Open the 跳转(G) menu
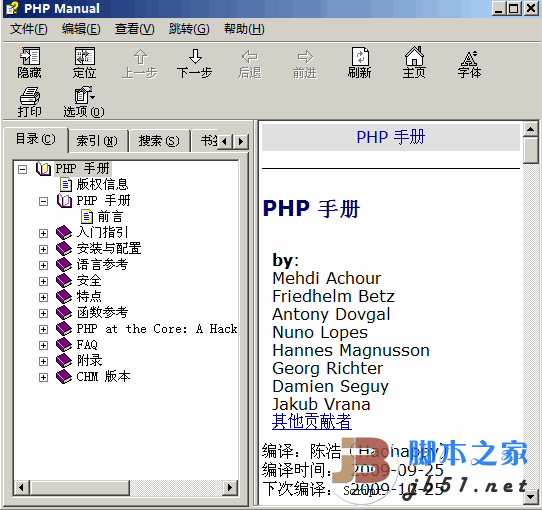 (189, 29)
